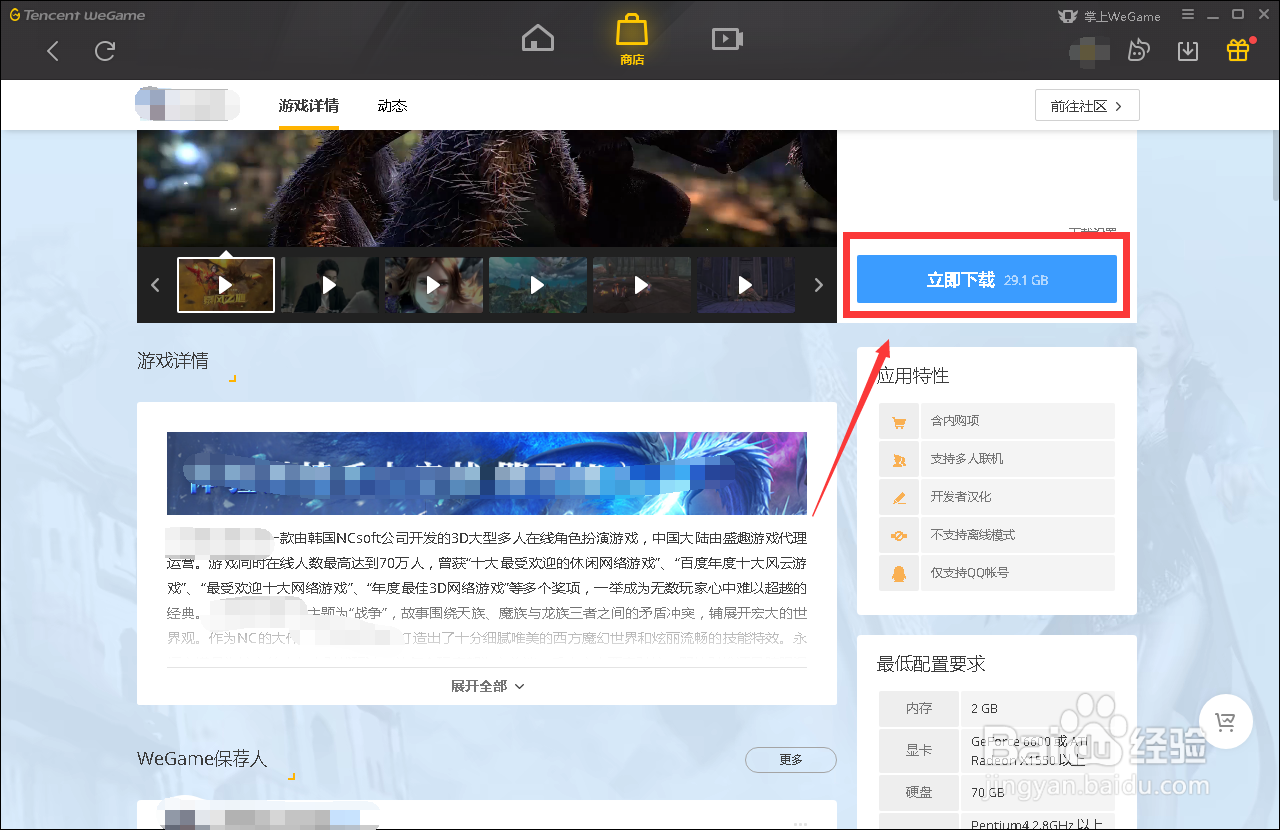
Task: Click the game banner image in details
Action: 487,473
